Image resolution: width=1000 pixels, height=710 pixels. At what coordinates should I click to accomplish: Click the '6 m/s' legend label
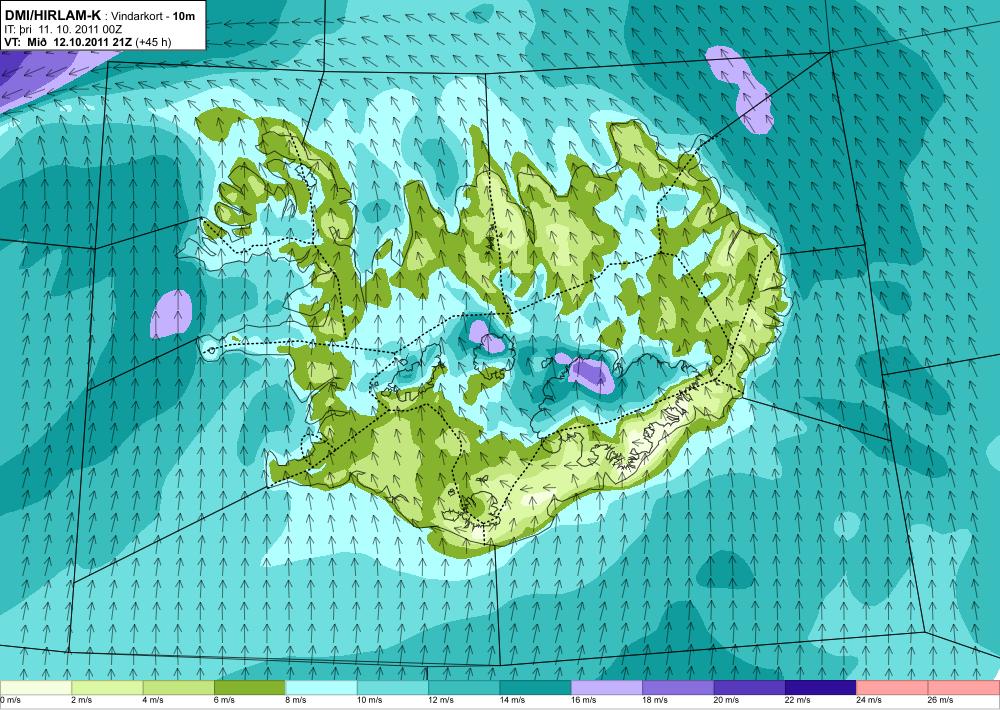pyautogui.click(x=224, y=700)
